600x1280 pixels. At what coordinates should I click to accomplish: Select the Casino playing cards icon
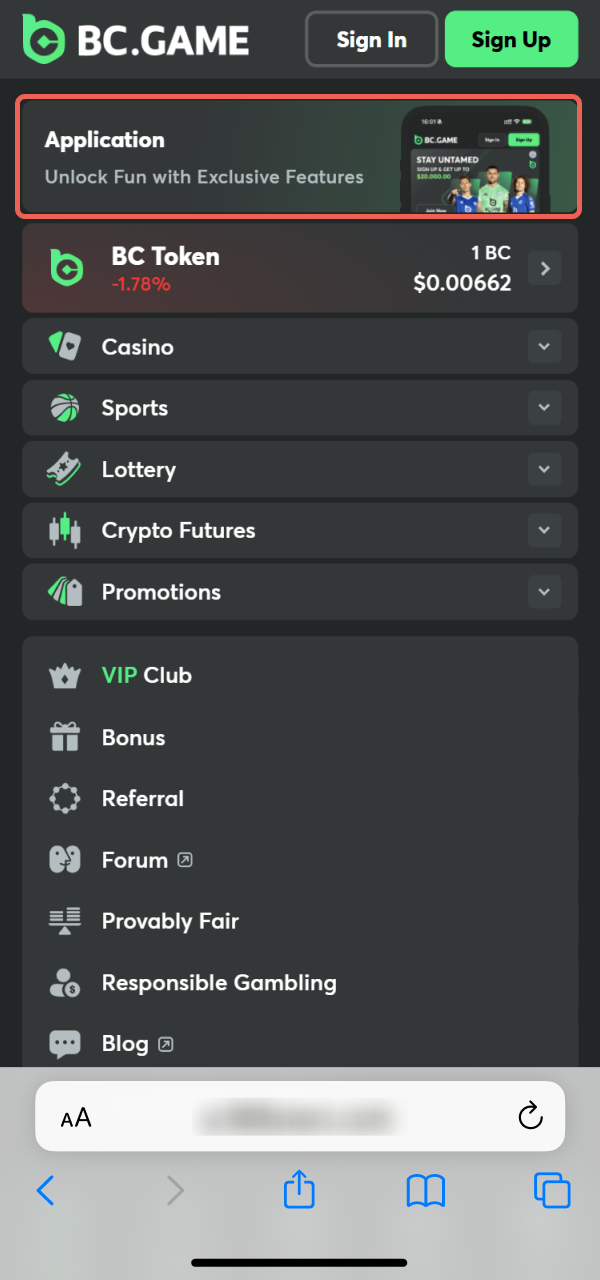coord(65,346)
